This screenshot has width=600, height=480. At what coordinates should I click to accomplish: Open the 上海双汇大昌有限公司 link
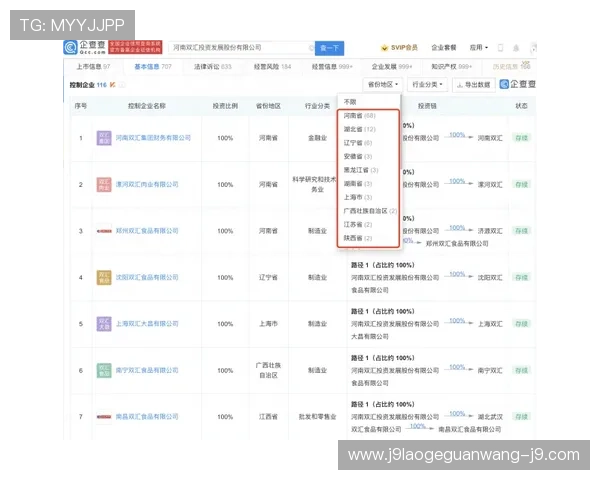tap(147, 324)
